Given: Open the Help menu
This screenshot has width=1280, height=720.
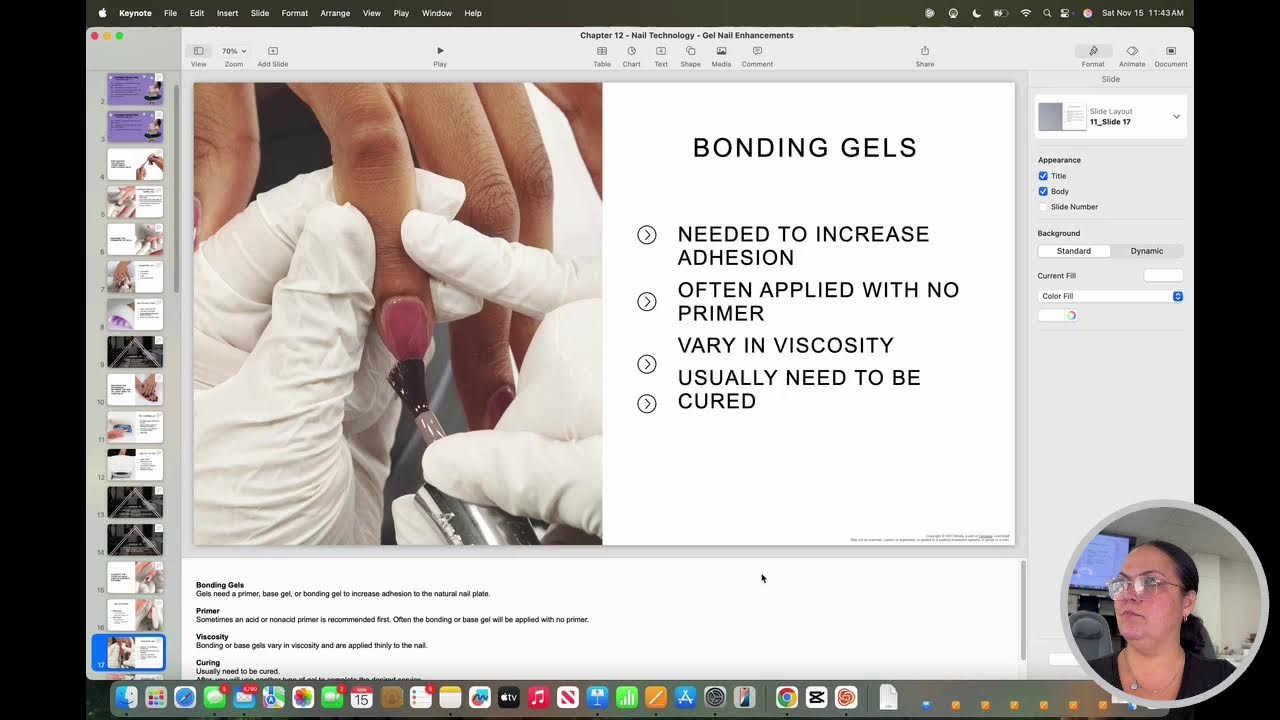Looking at the screenshot, I should tap(473, 13).
